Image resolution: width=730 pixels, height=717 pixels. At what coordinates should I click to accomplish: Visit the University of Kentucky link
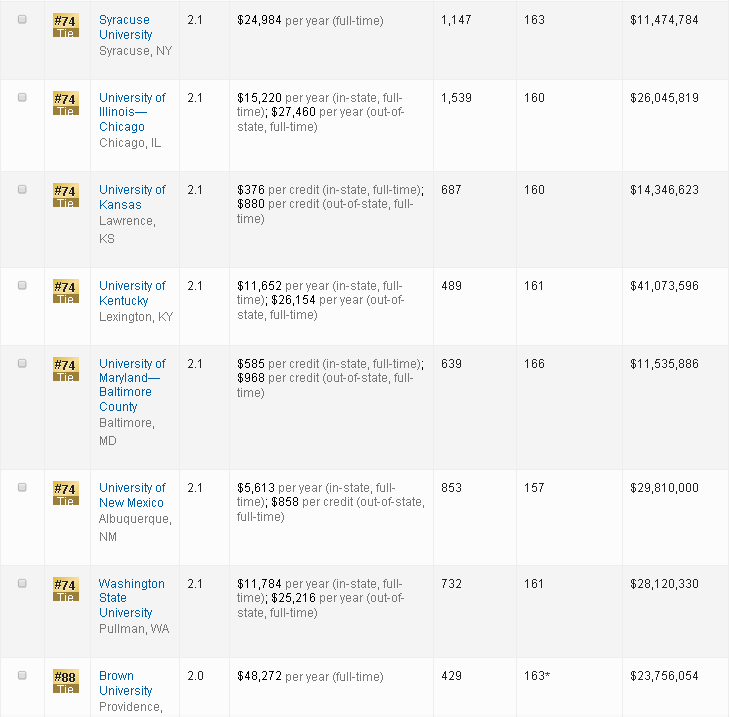(x=132, y=293)
